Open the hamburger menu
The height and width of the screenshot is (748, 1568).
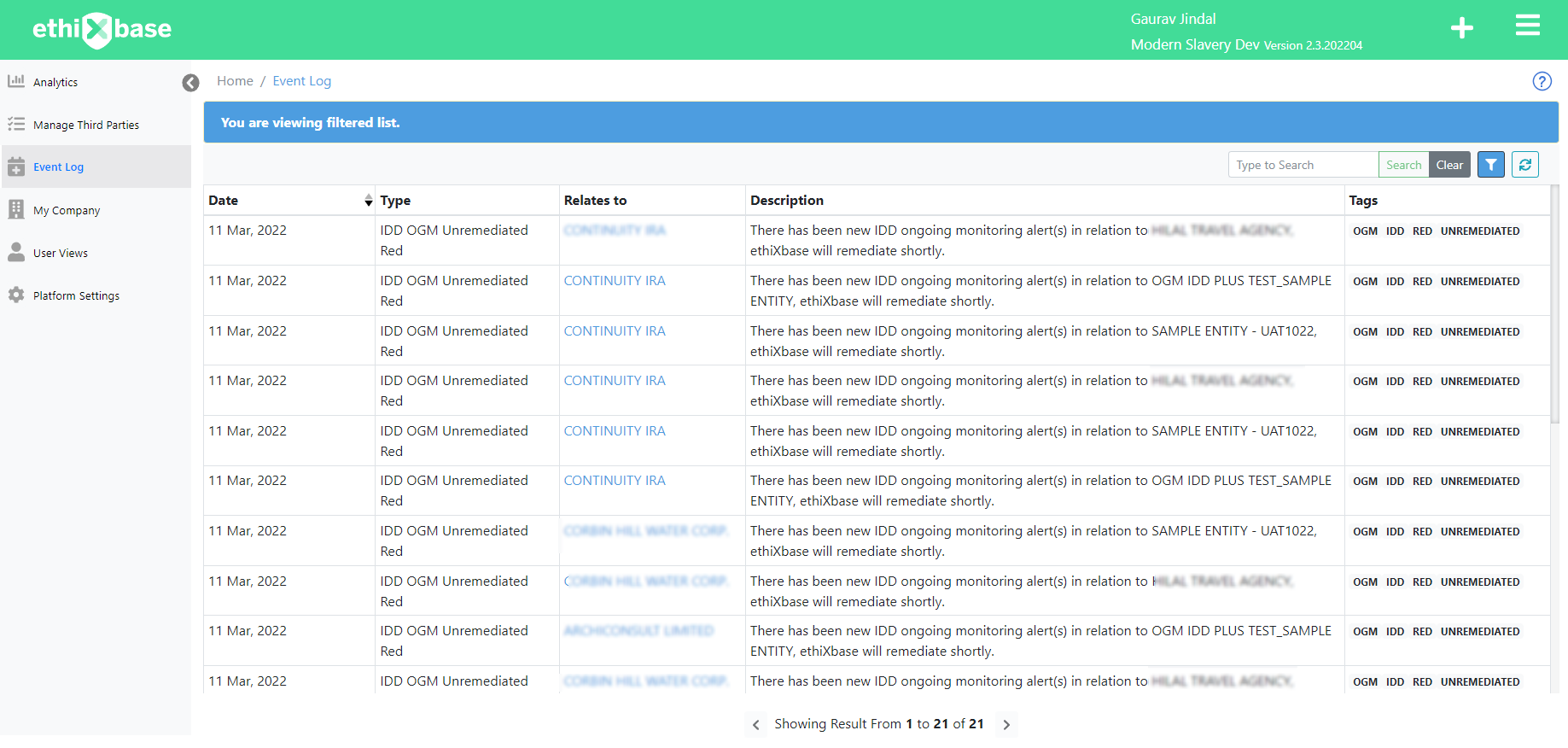pos(1528,26)
